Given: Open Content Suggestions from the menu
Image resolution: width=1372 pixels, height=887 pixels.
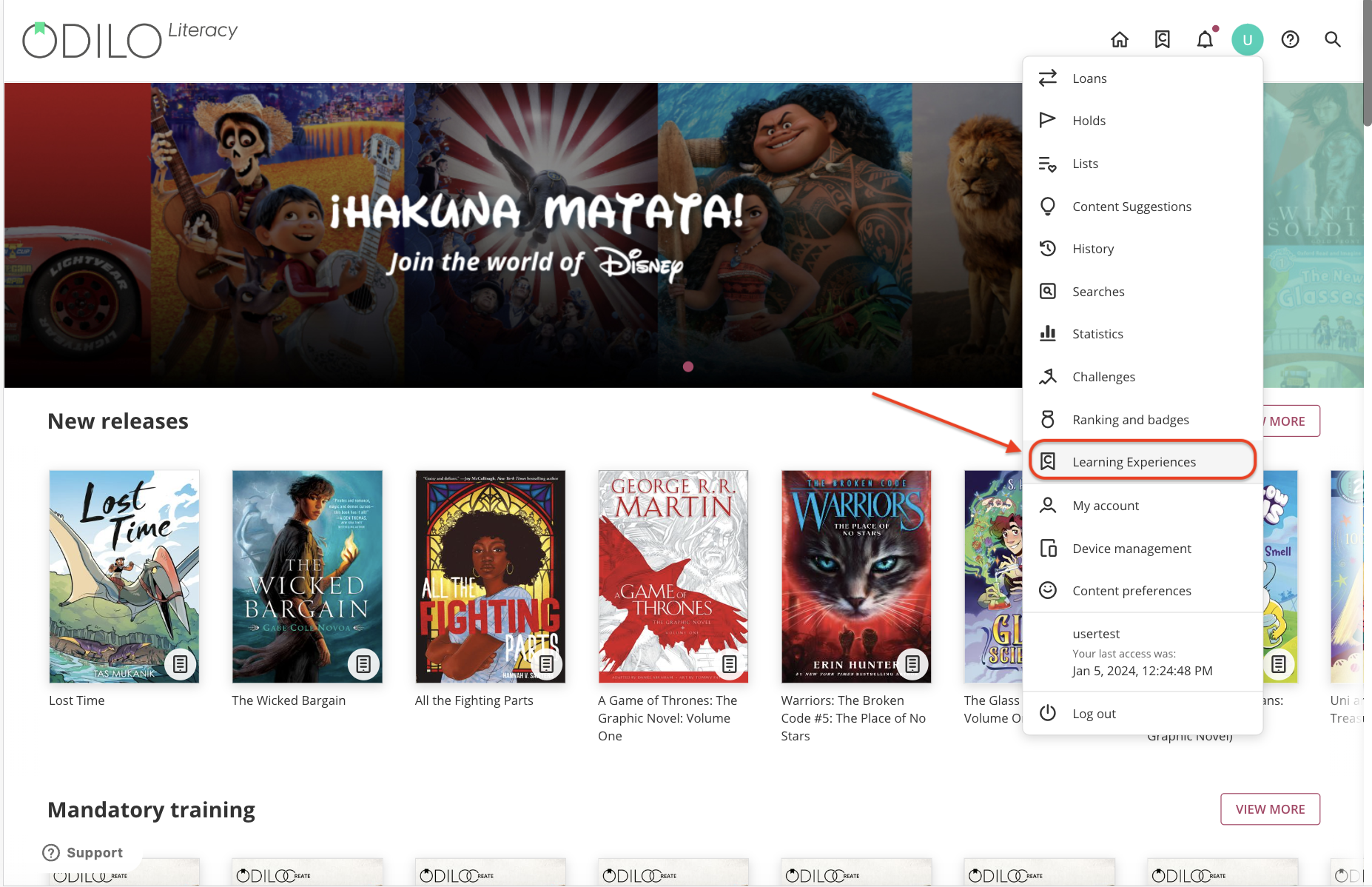Looking at the screenshot, I should pyautogui.click(x=1143, y=207).
